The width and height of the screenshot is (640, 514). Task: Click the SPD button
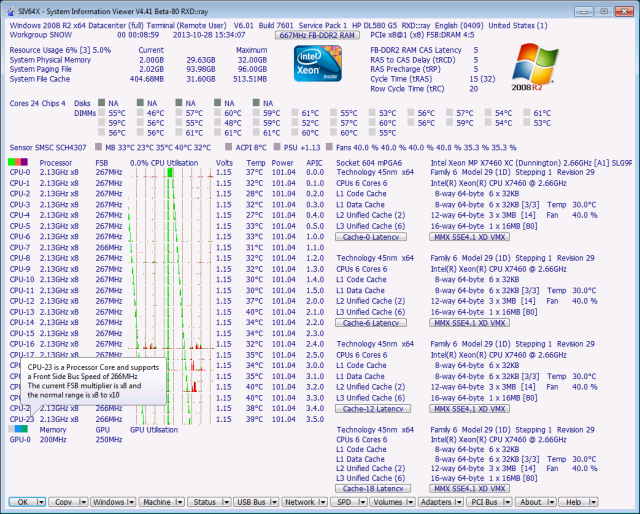point(344,502)
